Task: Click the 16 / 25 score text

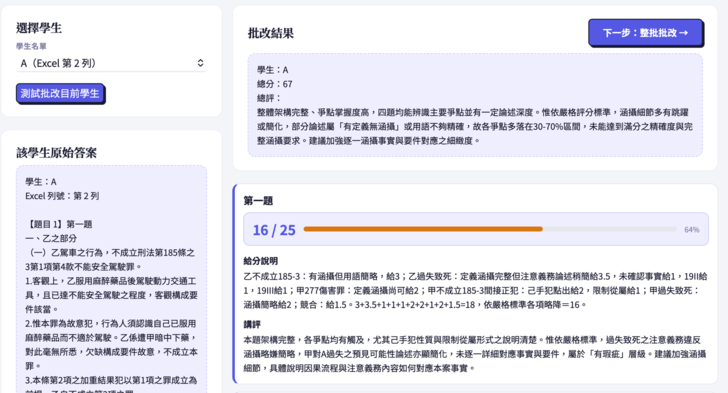Action: 274,230
